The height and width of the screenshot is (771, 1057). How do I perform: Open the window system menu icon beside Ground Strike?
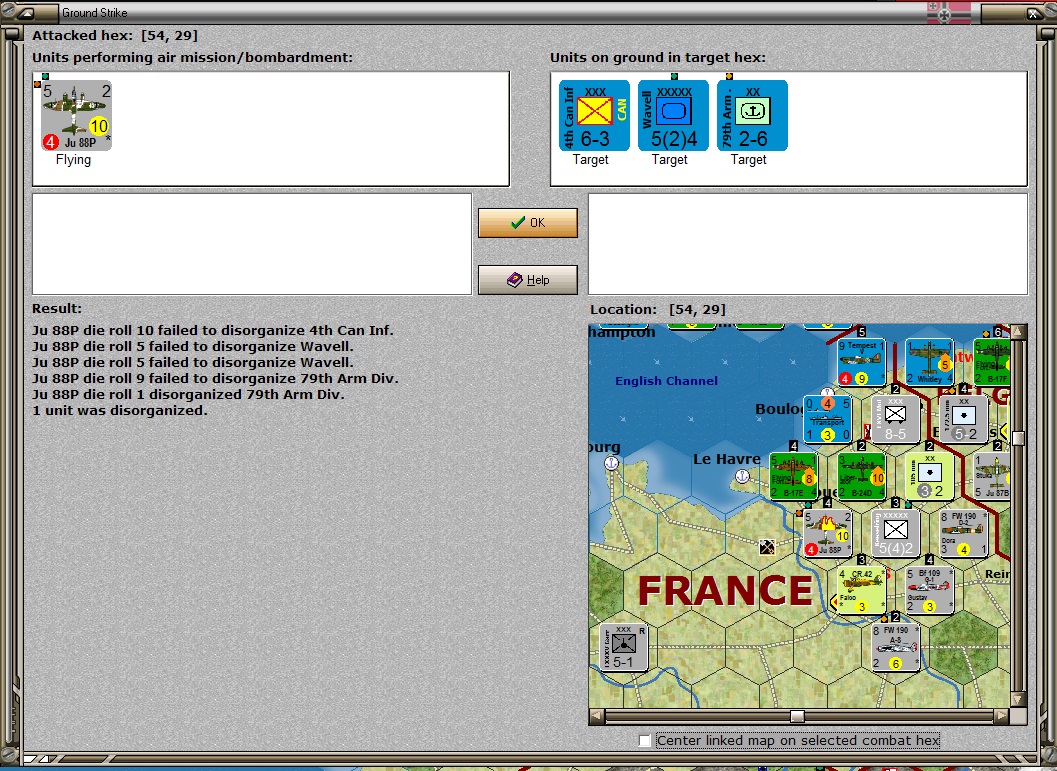27,13
